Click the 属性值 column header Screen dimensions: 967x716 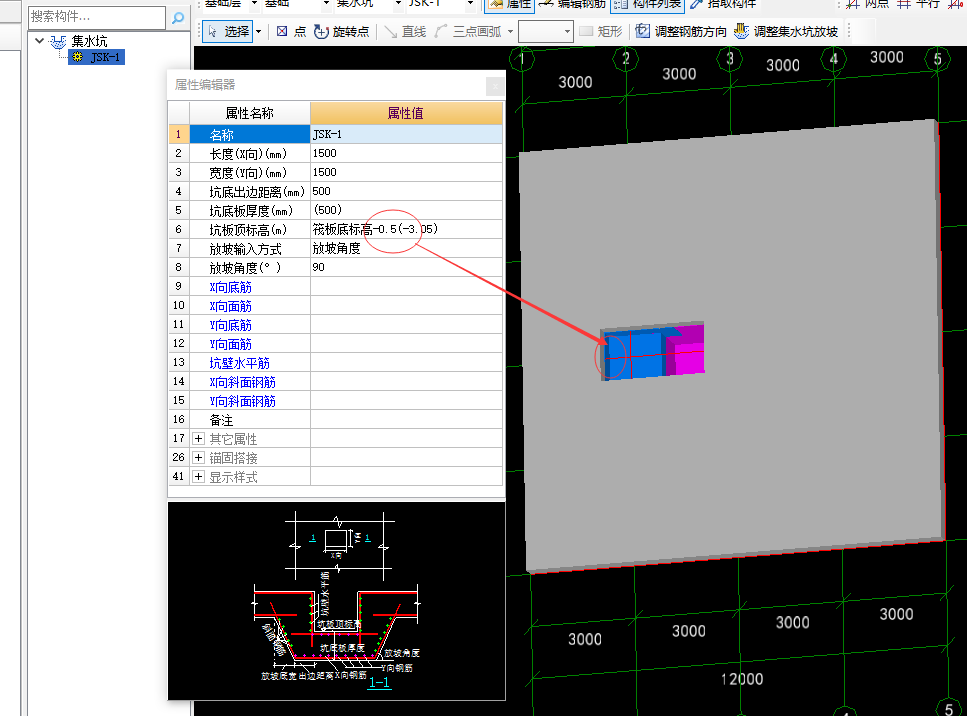pyautogui.click(x=406, y=113)
